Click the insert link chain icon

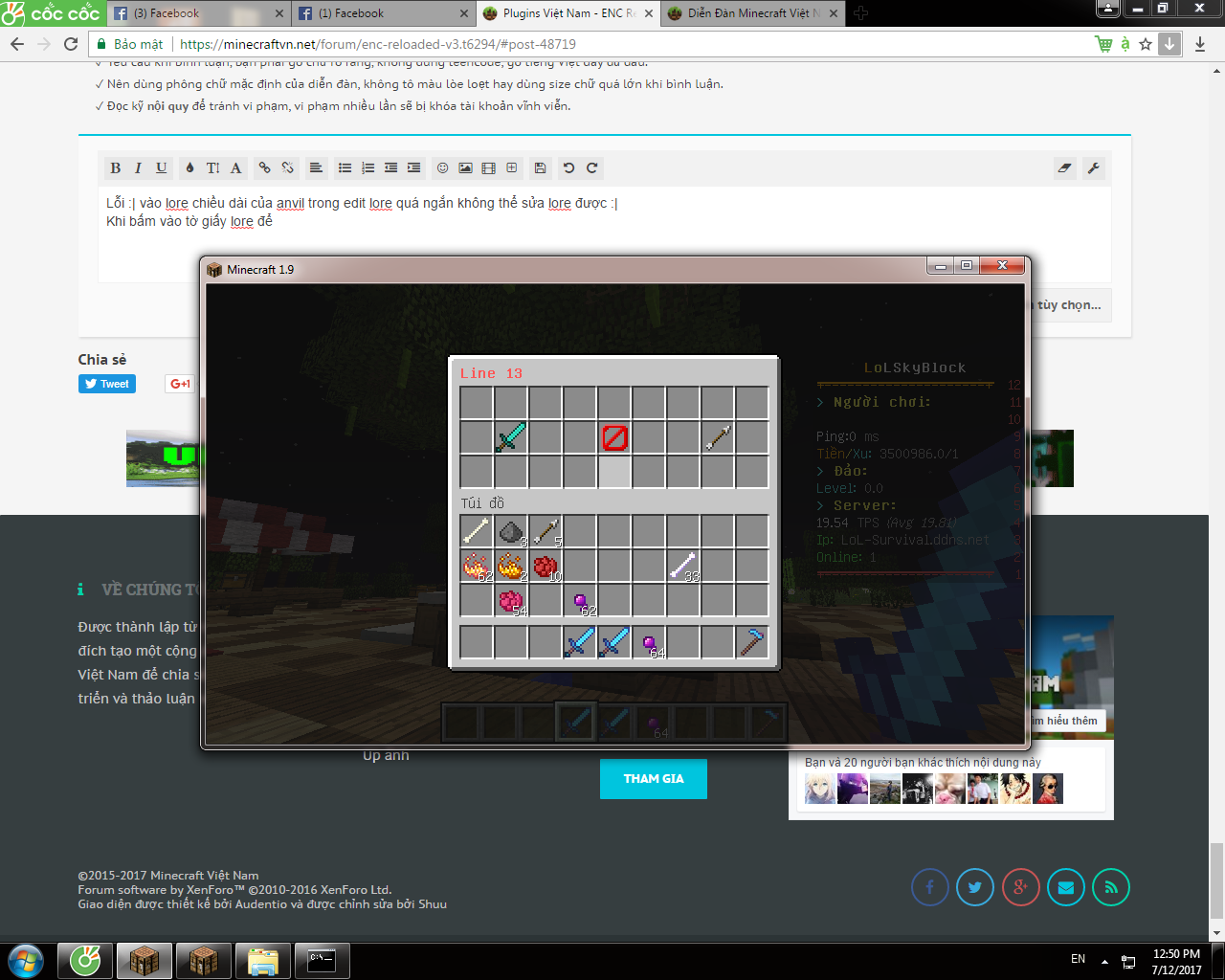coord(264,168)
